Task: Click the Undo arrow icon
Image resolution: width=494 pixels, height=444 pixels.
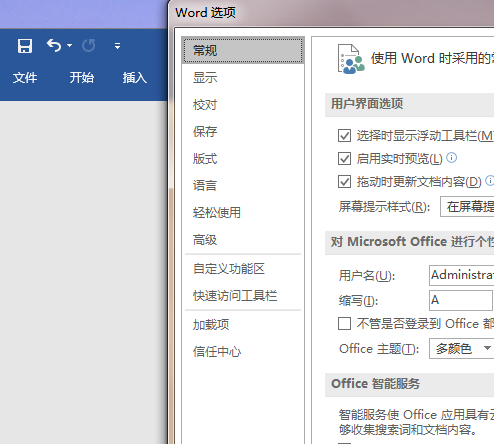Action: tap(54, 45)
